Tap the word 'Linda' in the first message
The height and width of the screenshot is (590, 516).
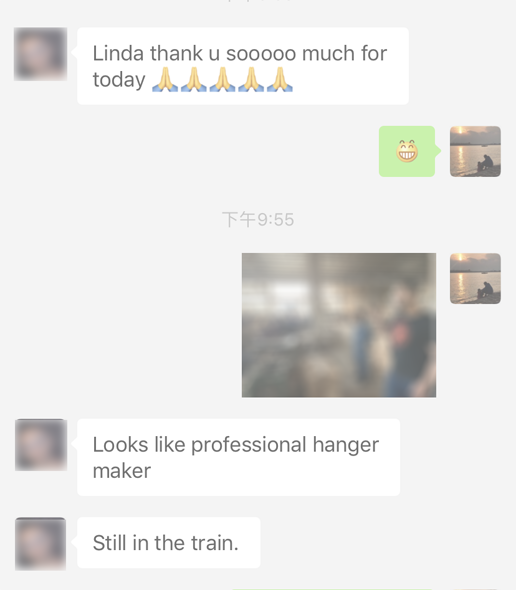point(118,53)
